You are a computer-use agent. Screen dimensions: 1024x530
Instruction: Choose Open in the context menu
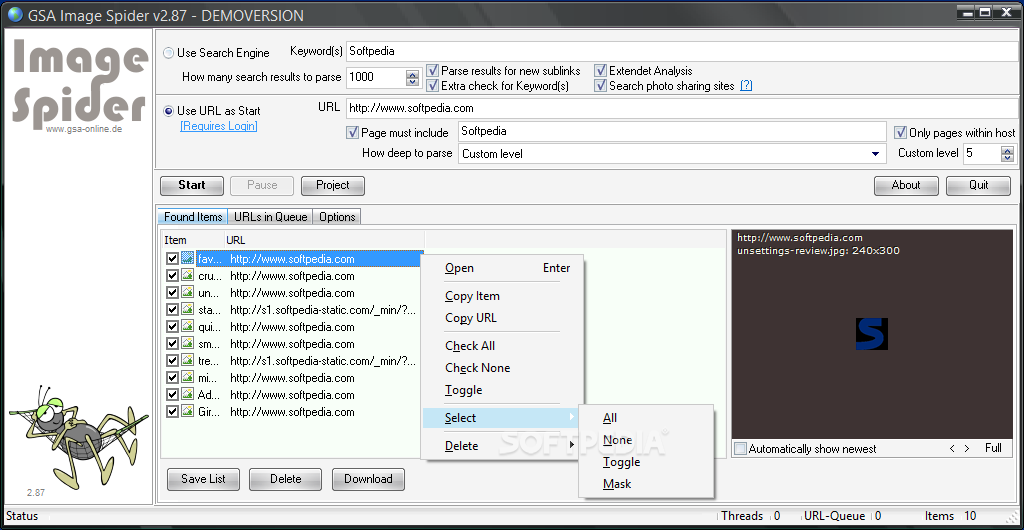click(x=502, y=268)
